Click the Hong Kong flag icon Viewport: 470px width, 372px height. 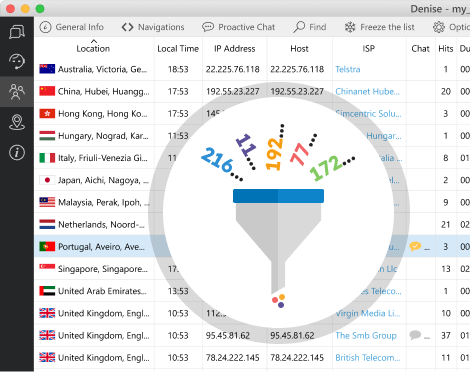pyautogui.click(x=47, y=113)
